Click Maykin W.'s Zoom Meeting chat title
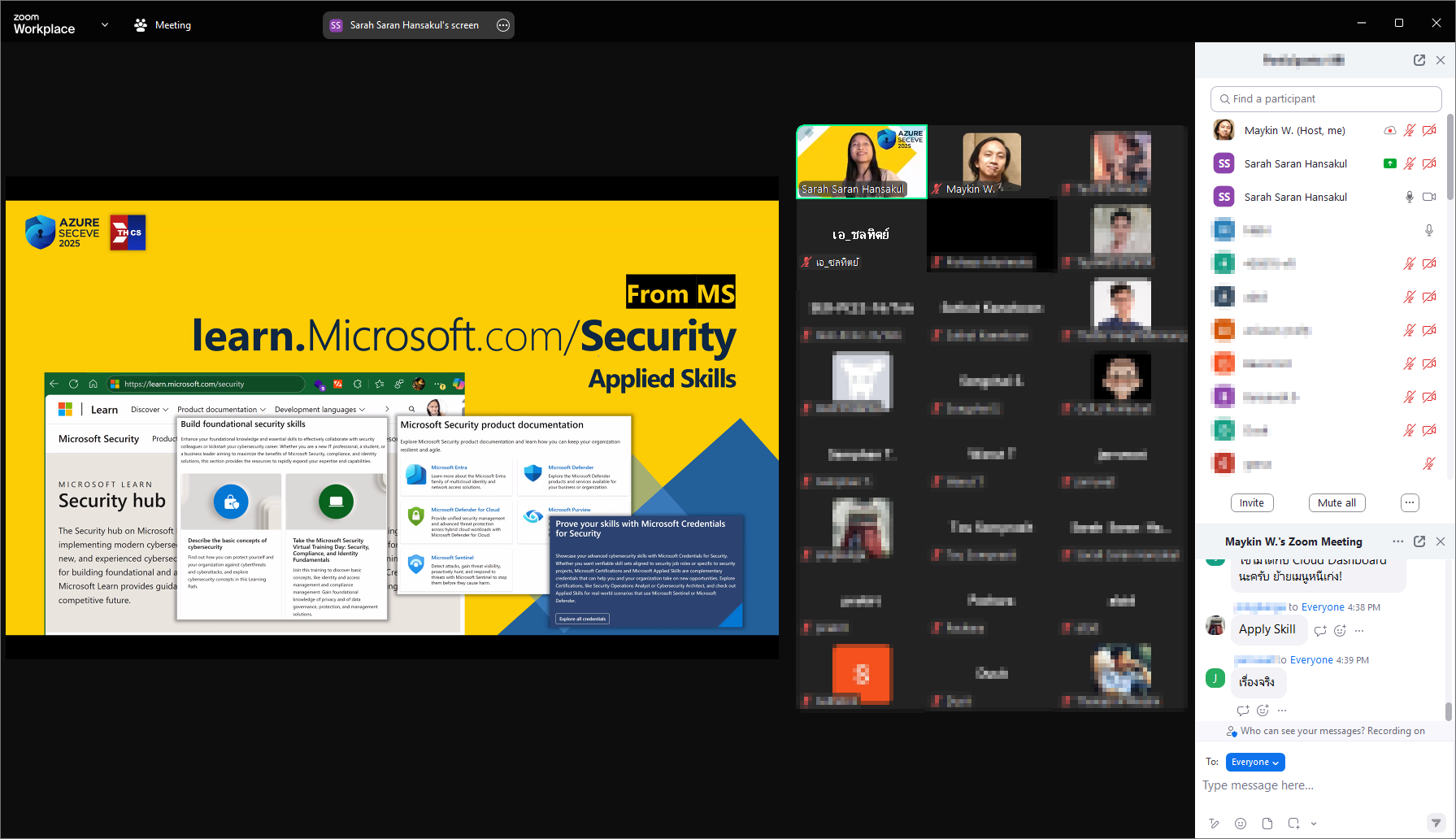The height and width of the screenshot is (839, 1456). [1293, 541]
